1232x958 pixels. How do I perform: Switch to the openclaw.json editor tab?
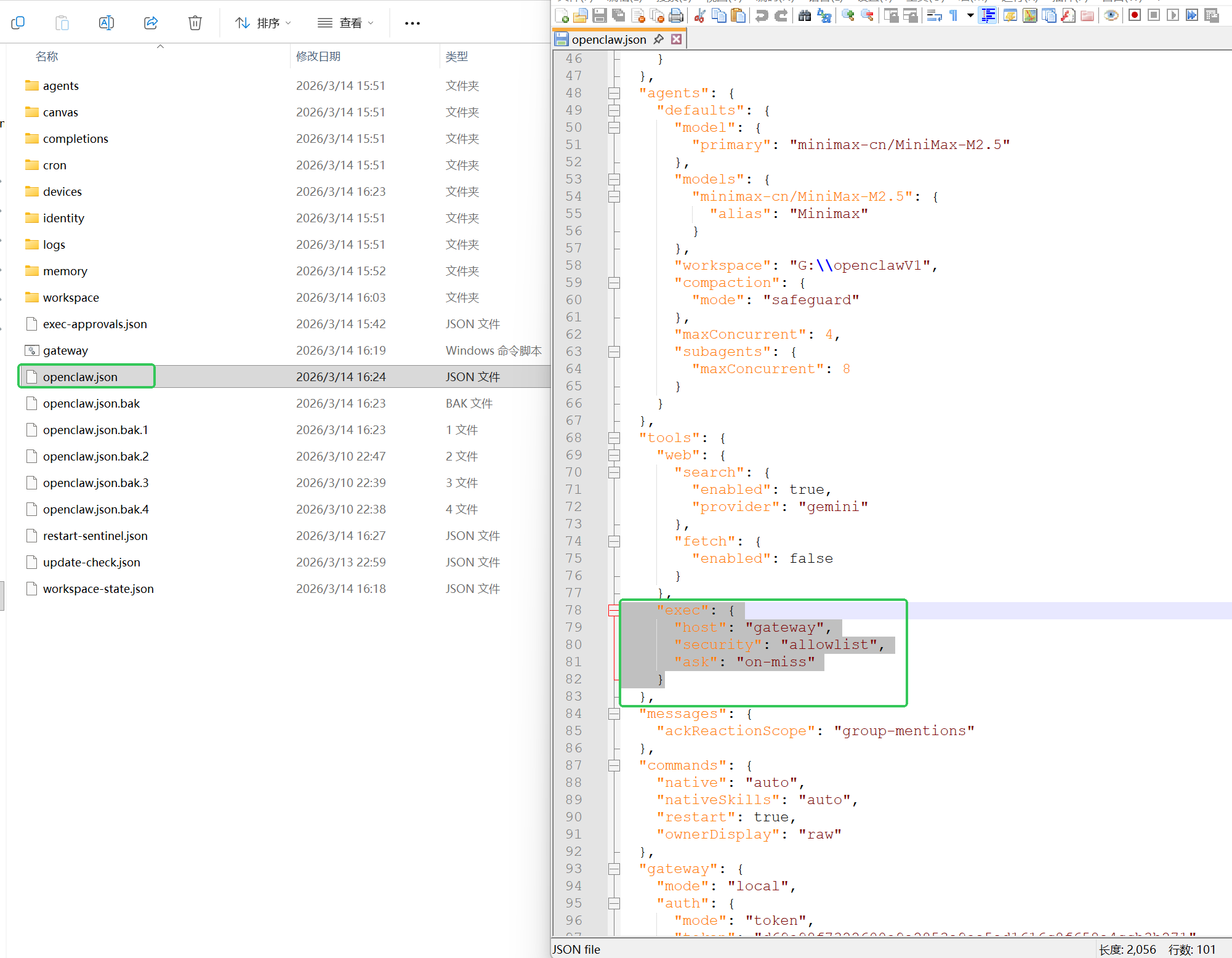pyautogui.click(x=608, y=39)
